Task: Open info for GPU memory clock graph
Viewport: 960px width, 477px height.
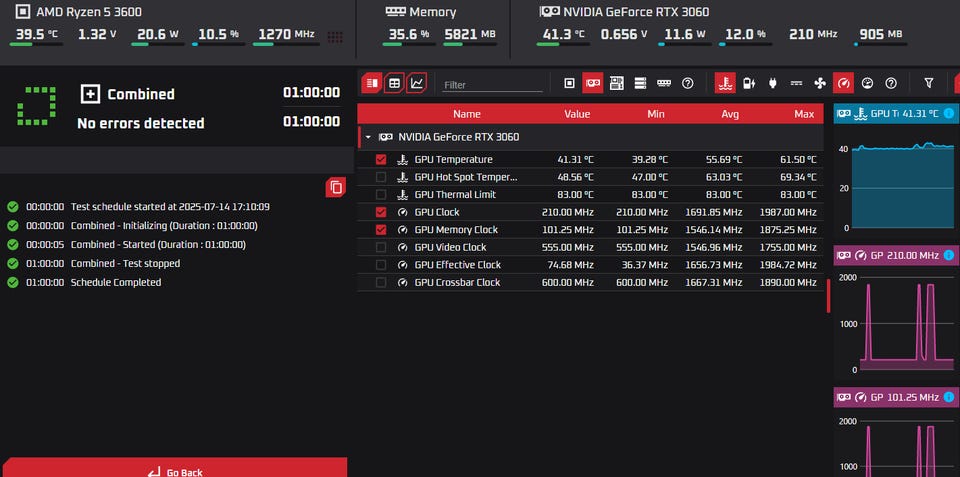Action: coord(949,397)
